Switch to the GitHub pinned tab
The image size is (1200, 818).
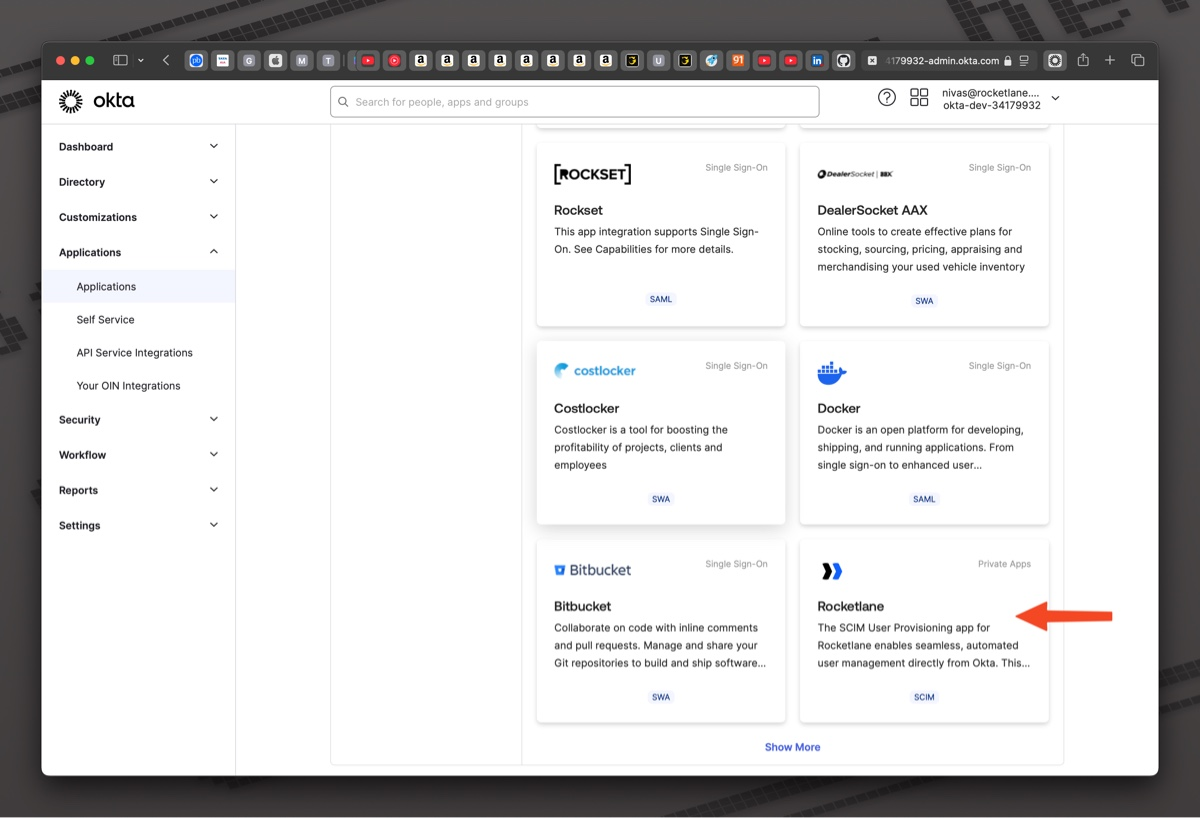coord(843,61)
